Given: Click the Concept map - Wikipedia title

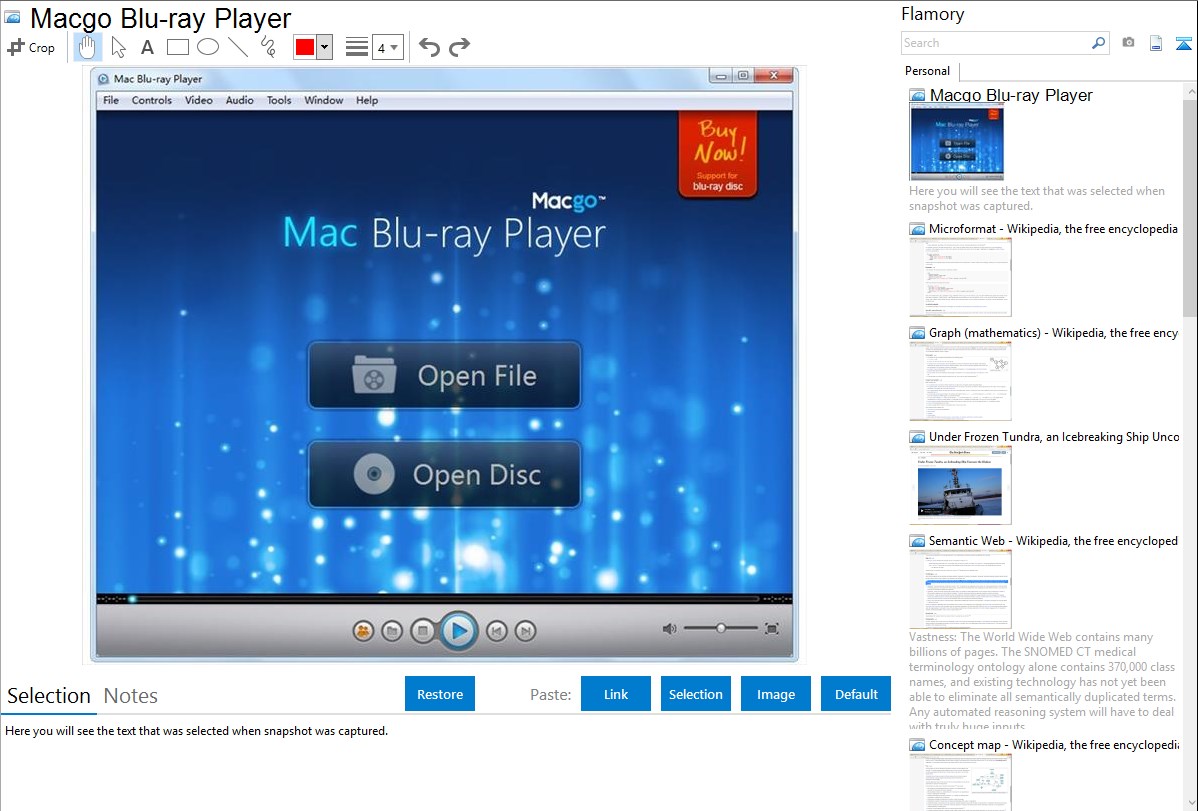Looking at the screenshot, I should click(1054, 745).
